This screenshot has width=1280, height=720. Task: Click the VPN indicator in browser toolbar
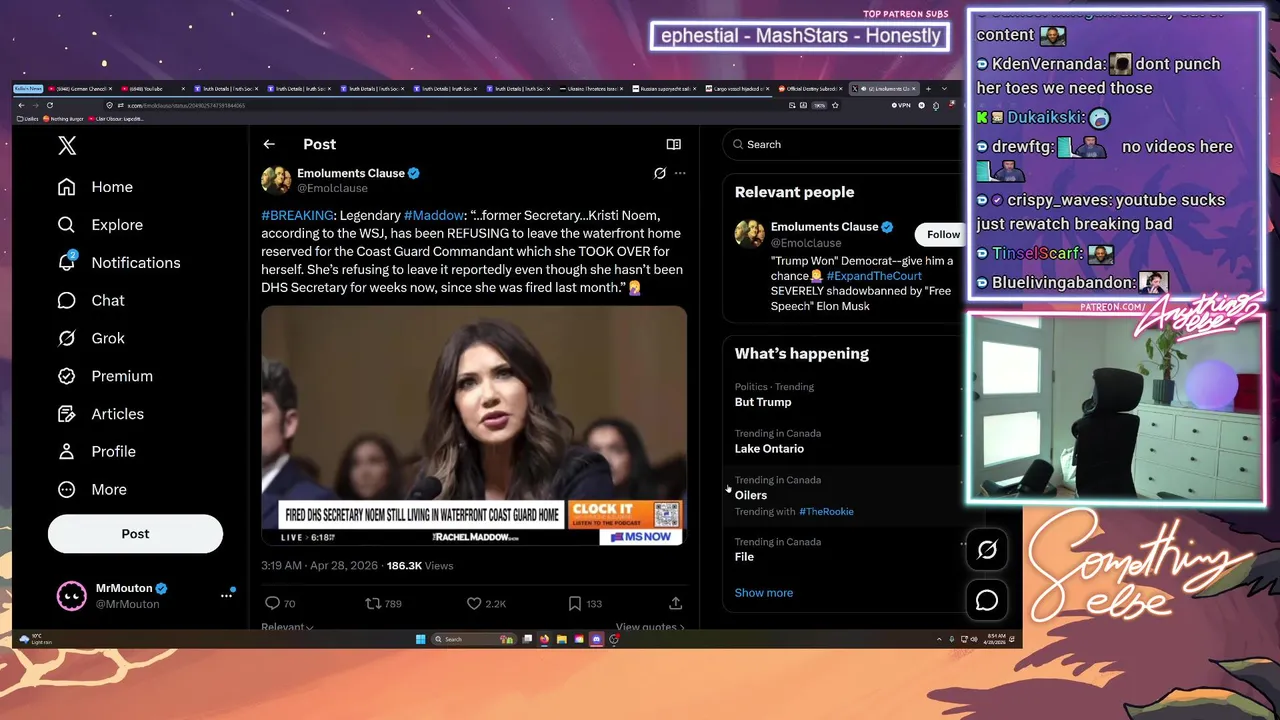pos(901,105)
